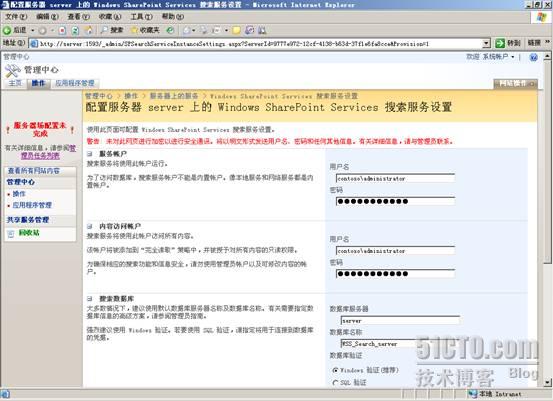Select the Windows 验证 radio button

335,370
